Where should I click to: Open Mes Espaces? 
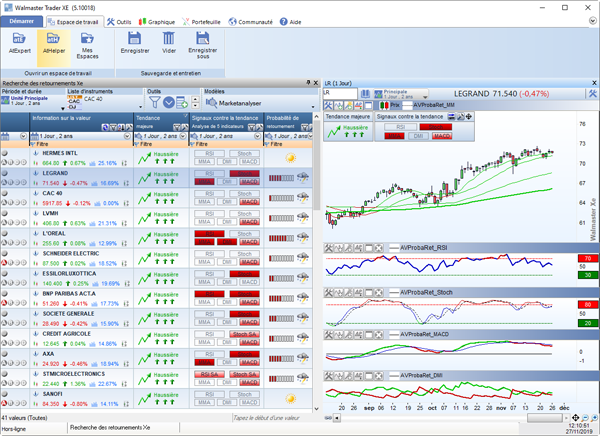[x=87, y=46]
